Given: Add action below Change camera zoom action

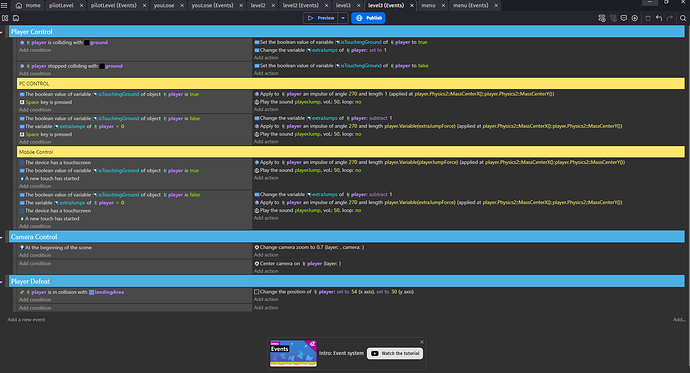Looking at the screenshot, I should click(x=266, y=255).
